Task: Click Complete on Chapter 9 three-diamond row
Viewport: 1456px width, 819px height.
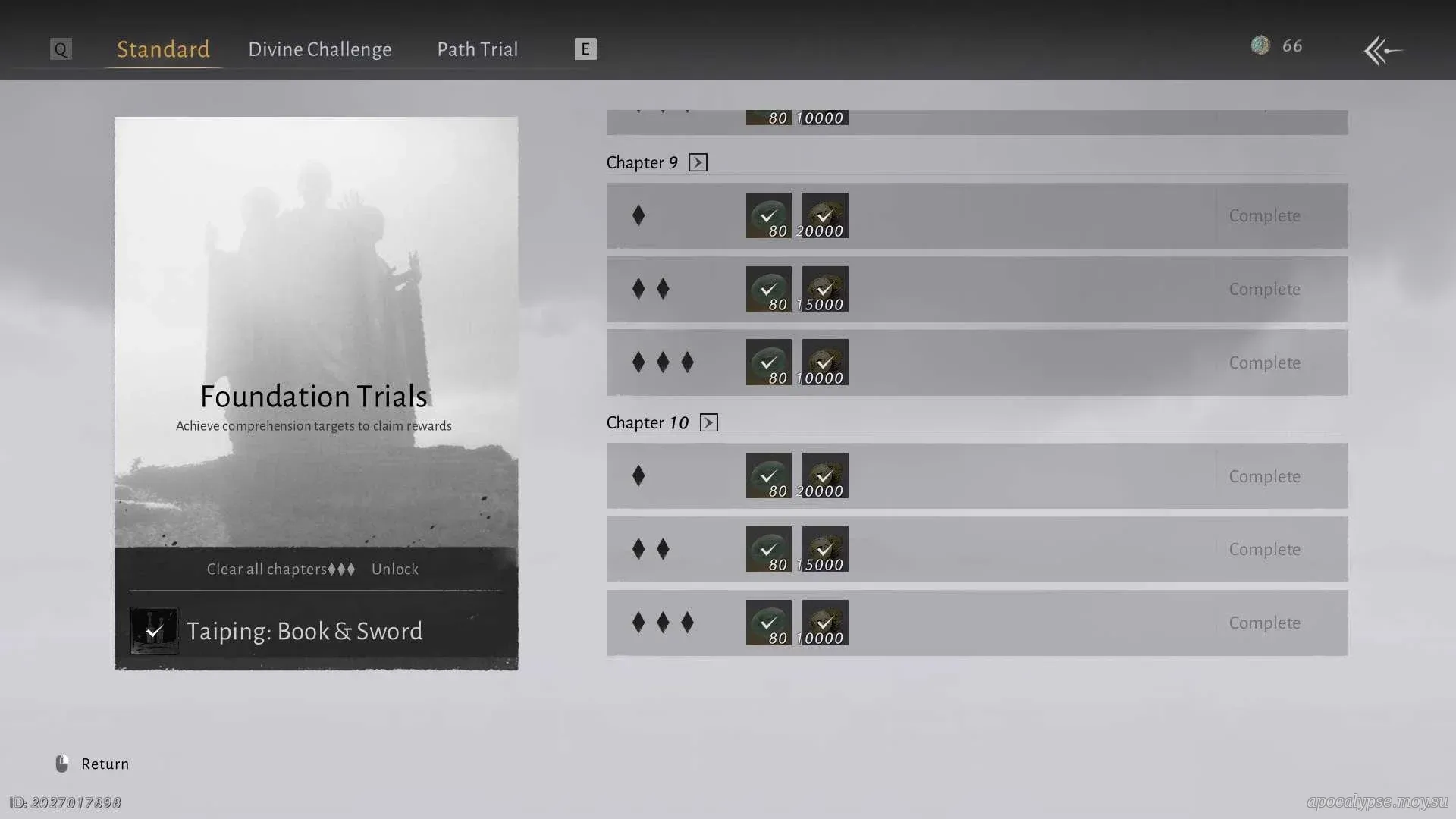Action: tap(1264, 362)
